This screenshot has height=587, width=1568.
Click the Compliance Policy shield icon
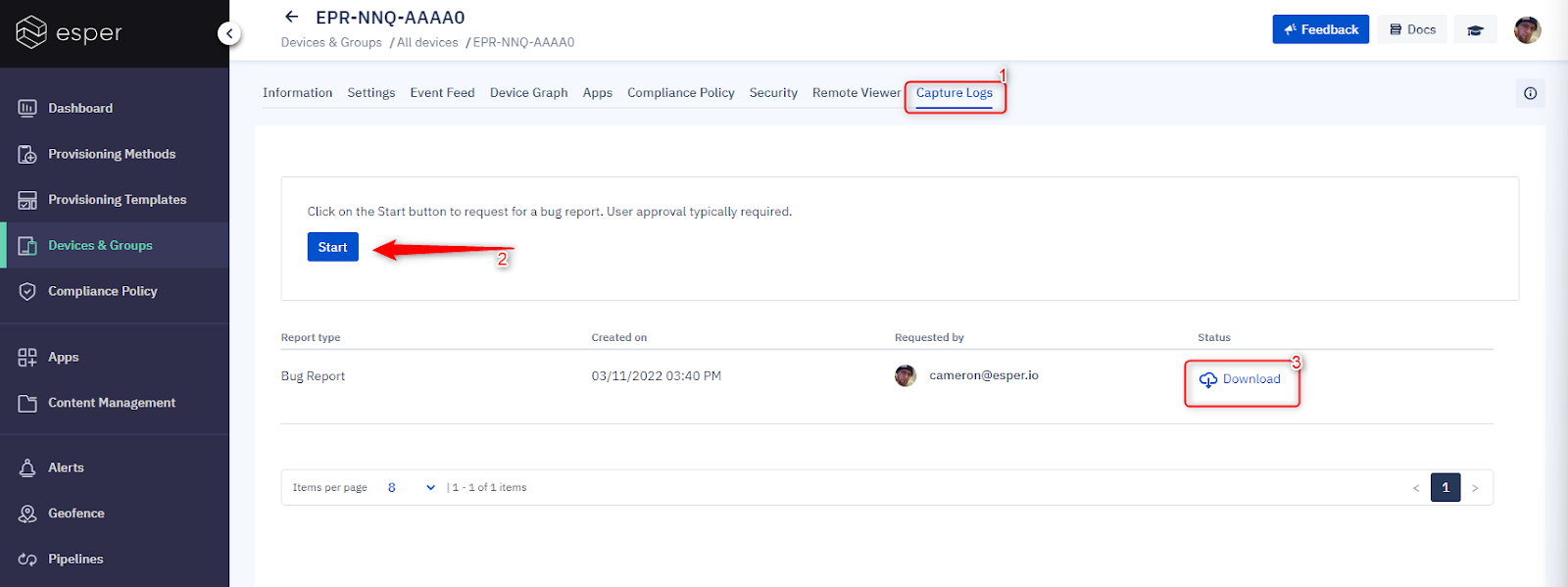[x=27, y=291]
